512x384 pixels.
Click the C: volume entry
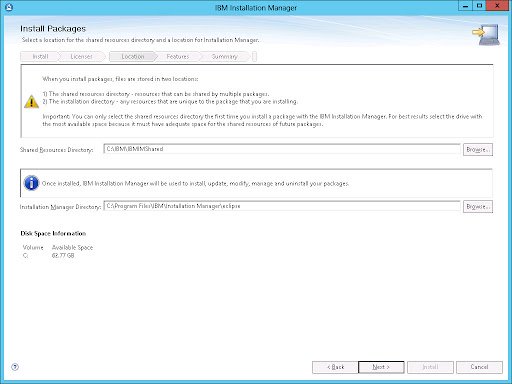point(25,256)
